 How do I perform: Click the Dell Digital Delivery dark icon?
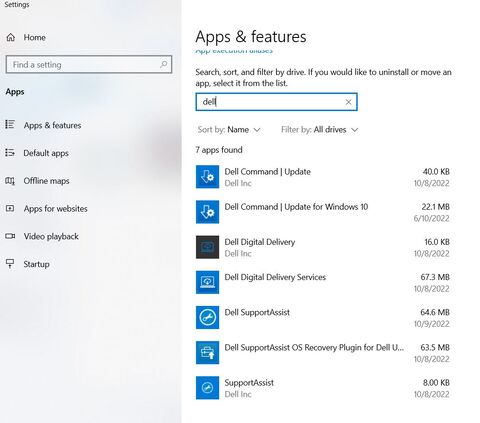click(x=207, y=247)
